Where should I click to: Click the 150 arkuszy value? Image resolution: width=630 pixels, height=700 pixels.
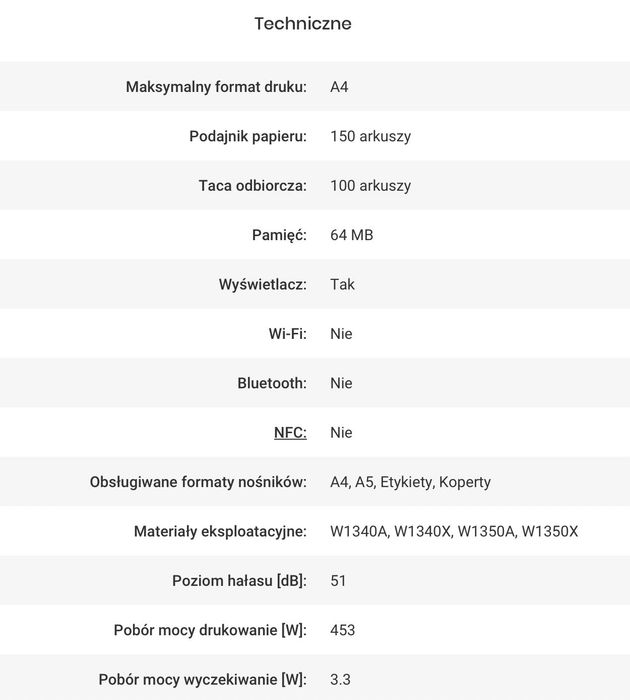point(370,136)
